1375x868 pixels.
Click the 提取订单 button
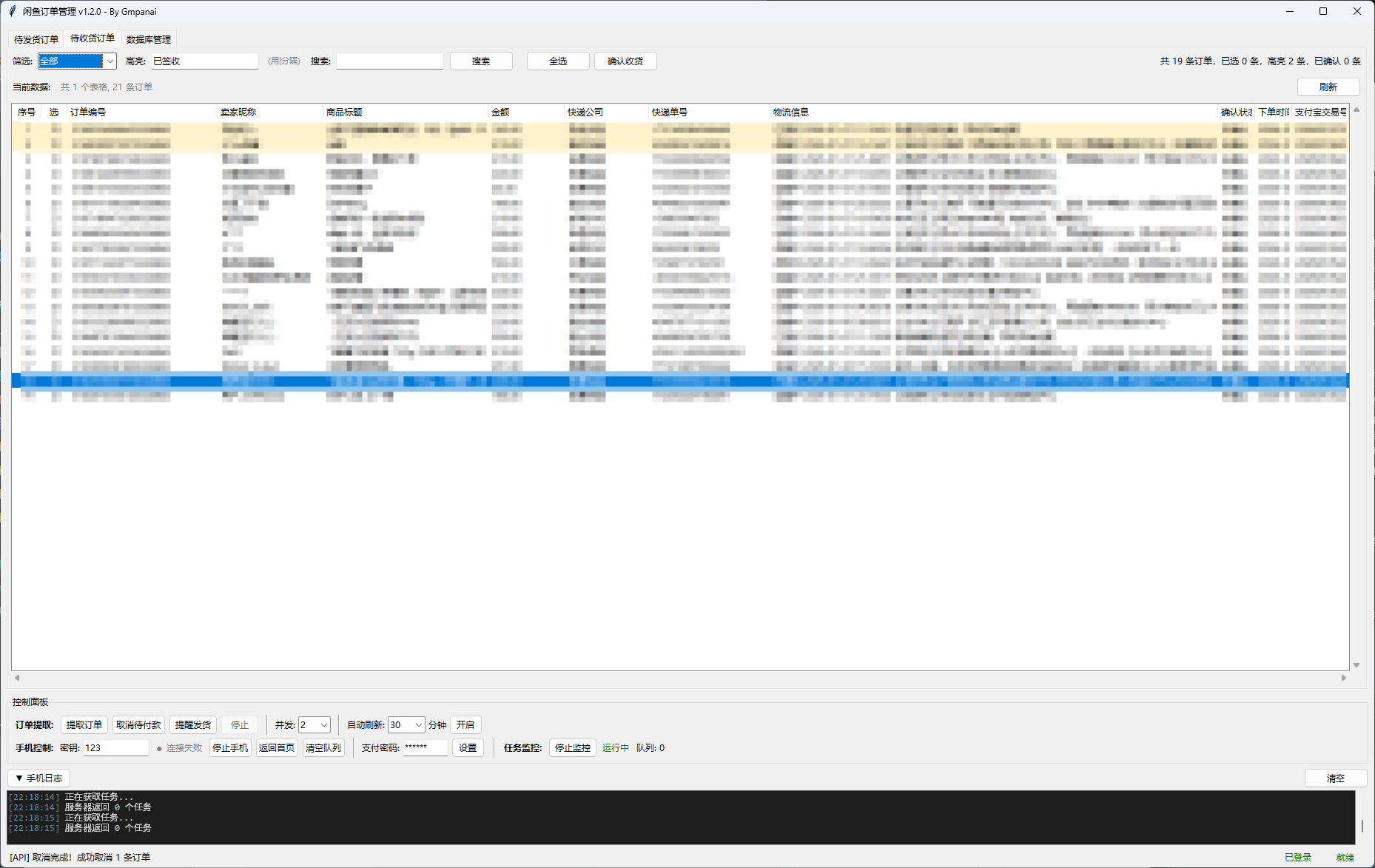click(84, 725)
